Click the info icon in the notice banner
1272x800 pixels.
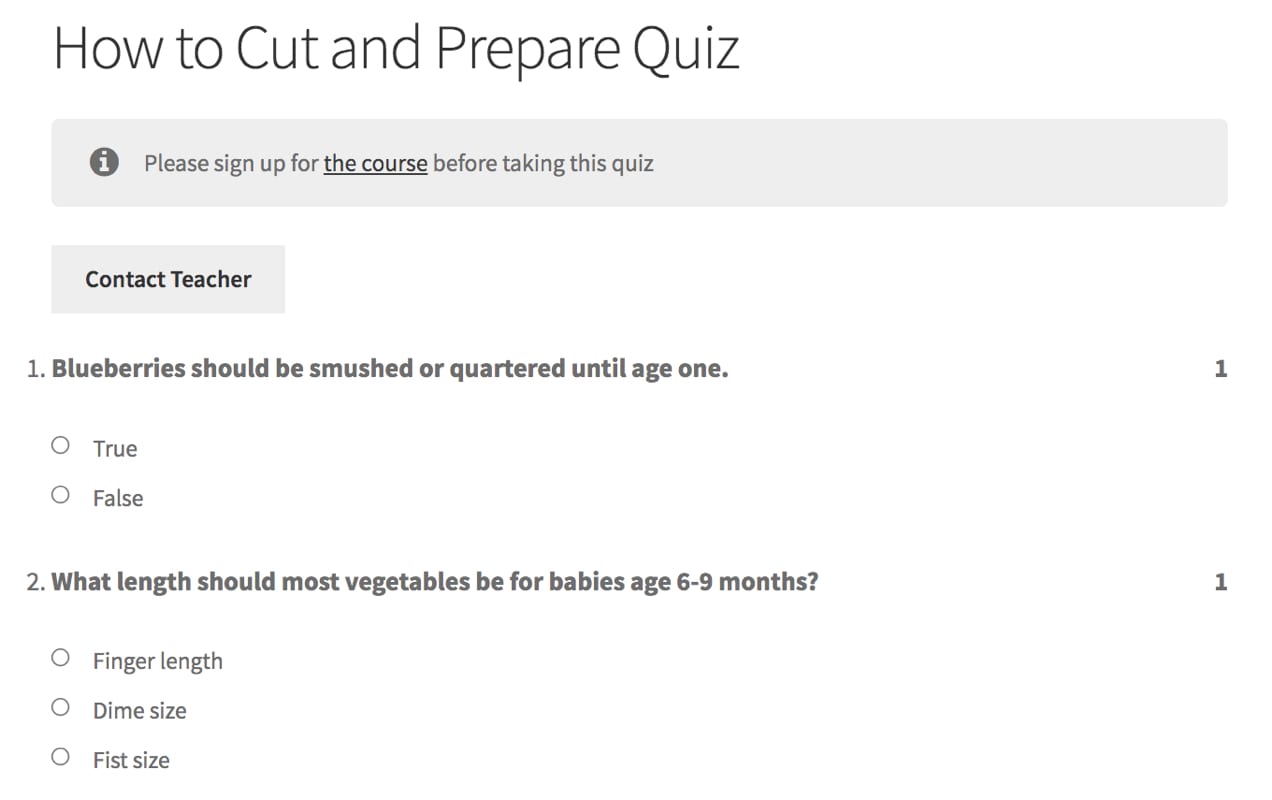point(103,161)
